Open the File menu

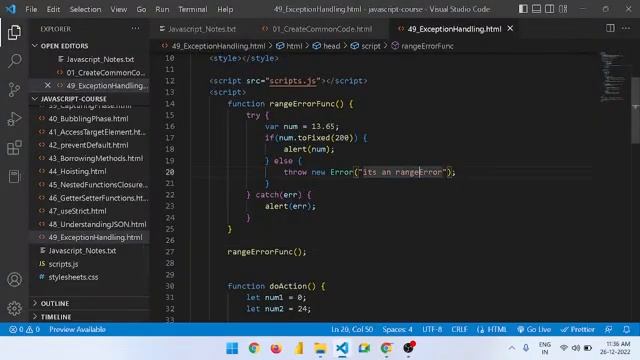[31, 9]
